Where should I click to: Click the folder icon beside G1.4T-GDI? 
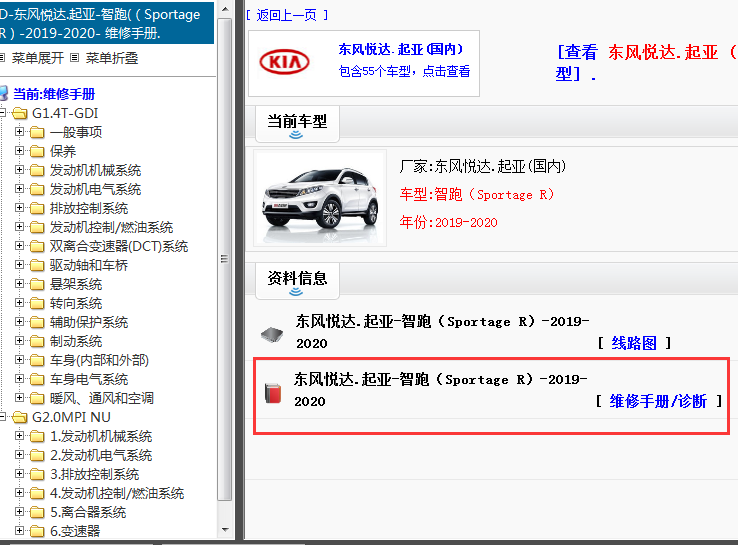pyautogui.click(x=20, y=113)
